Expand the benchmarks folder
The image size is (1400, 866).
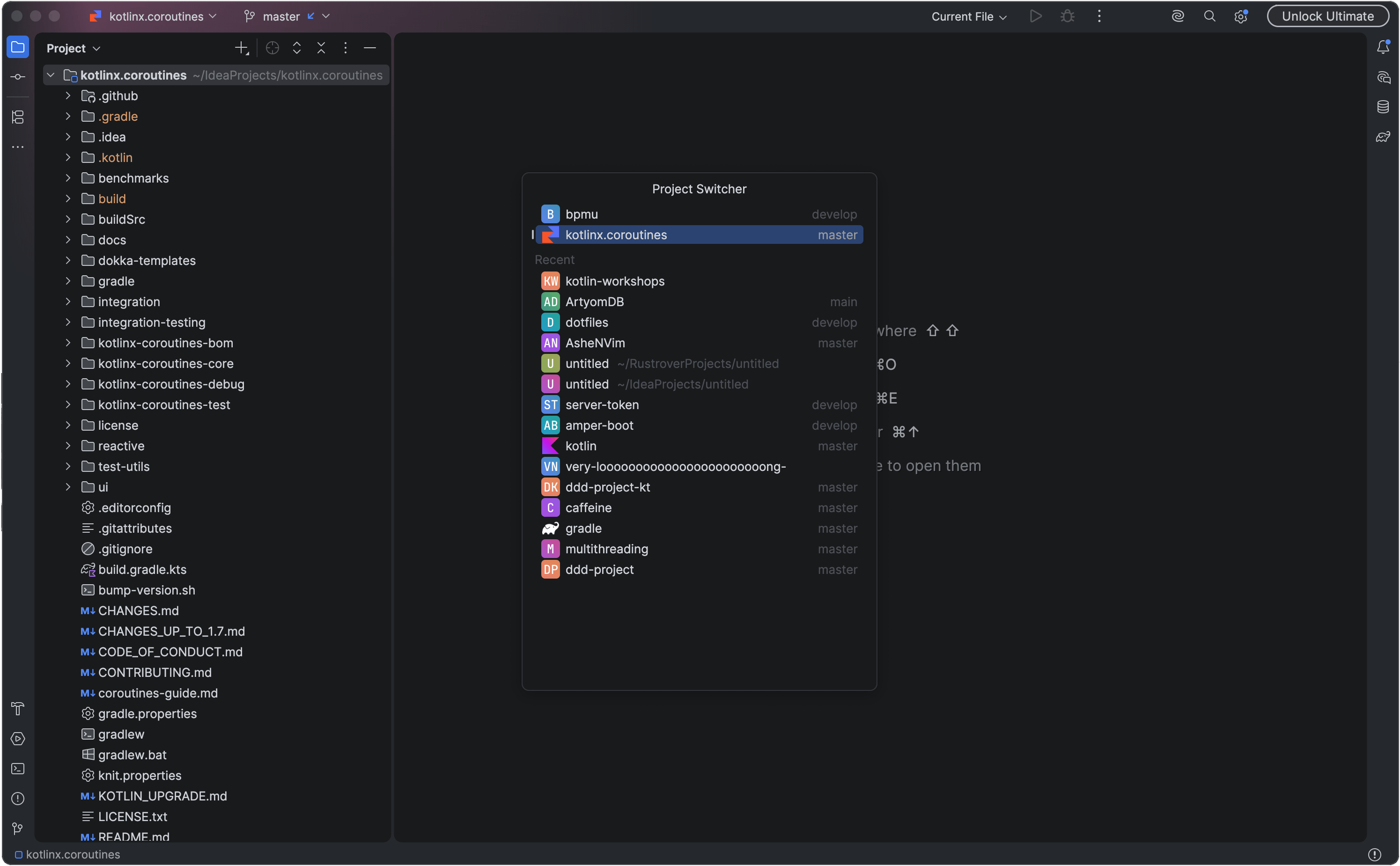(x=67, y=178)
